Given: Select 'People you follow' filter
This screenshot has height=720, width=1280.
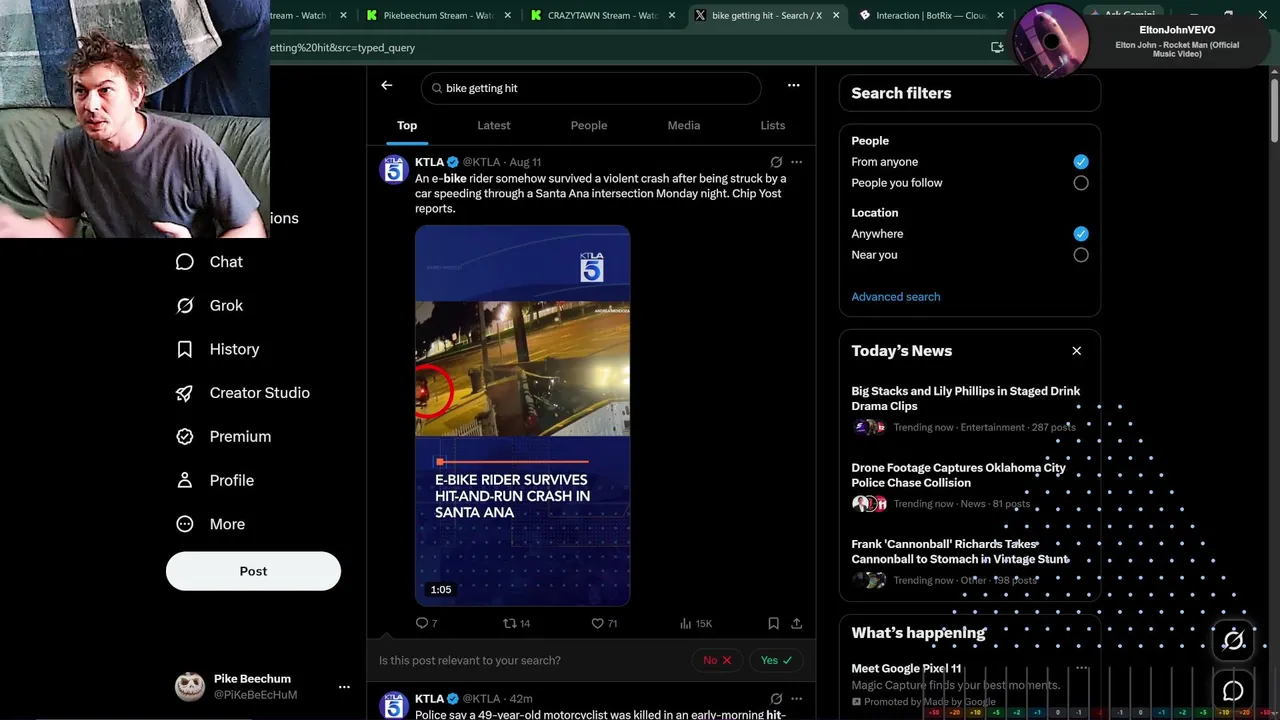Looking at the screenshot, I should click(x=1081, y=183).
